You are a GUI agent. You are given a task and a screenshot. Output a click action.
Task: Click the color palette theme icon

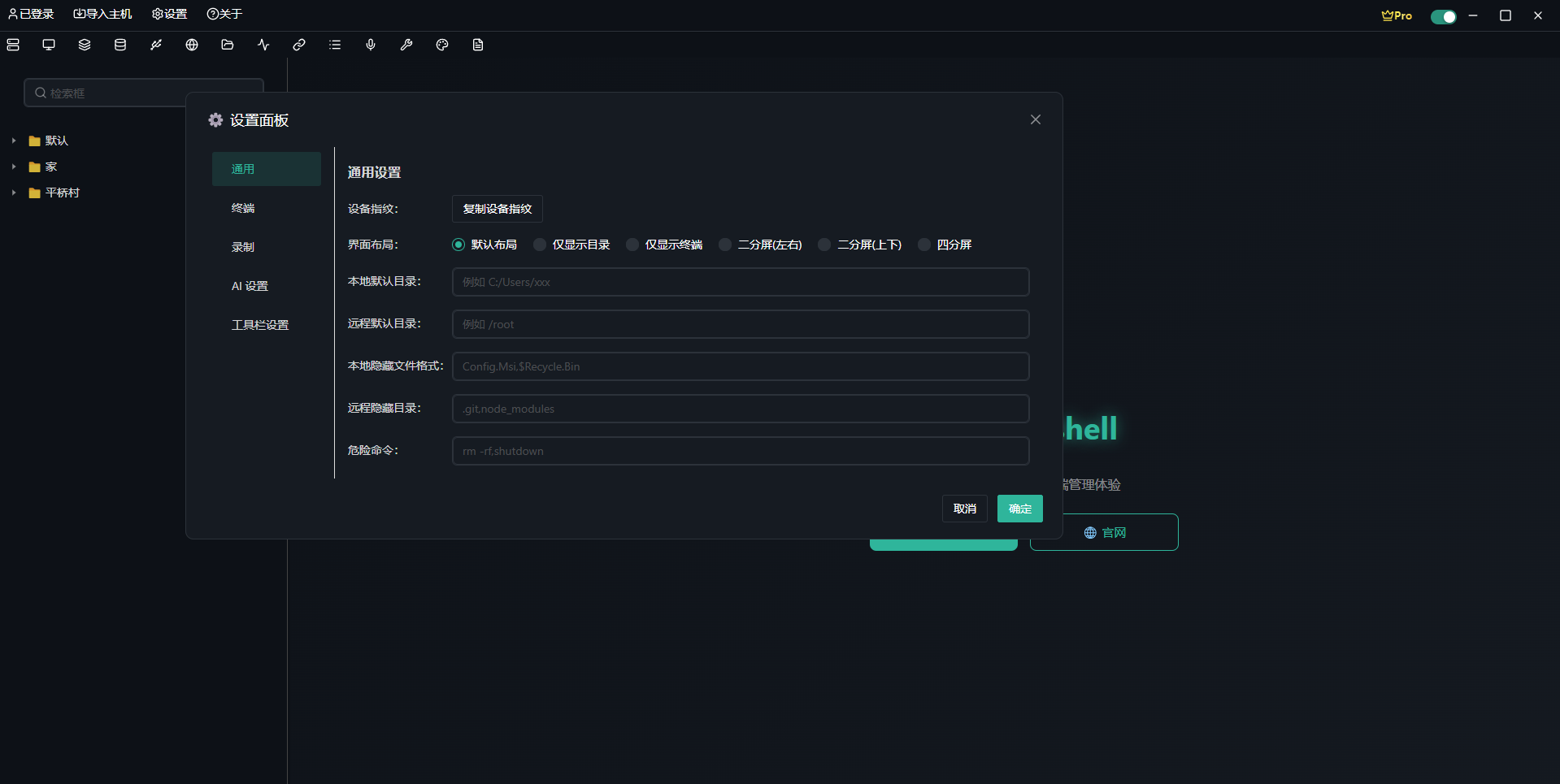(442, 45)
